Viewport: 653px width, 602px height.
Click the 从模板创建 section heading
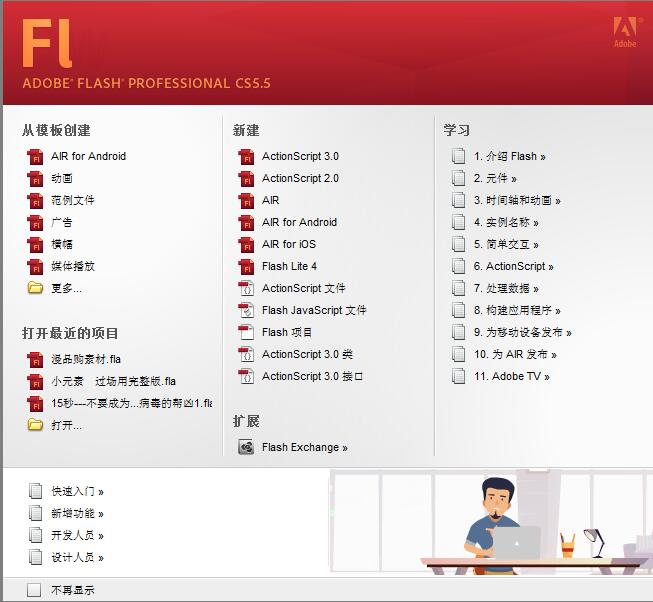[56, 130]
